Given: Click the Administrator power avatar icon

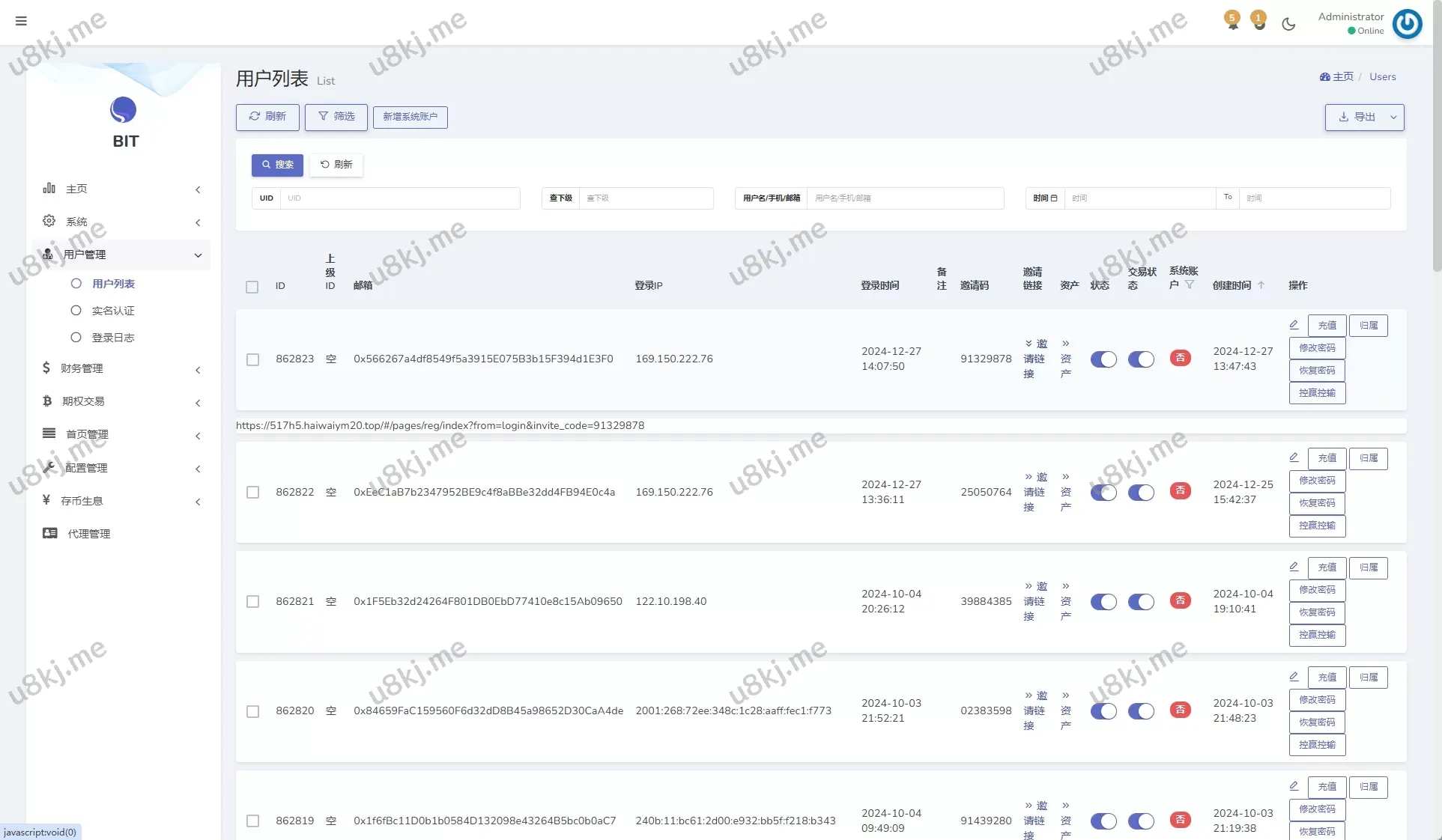Looking at the screenshot, I should [x=1407, y=24].
